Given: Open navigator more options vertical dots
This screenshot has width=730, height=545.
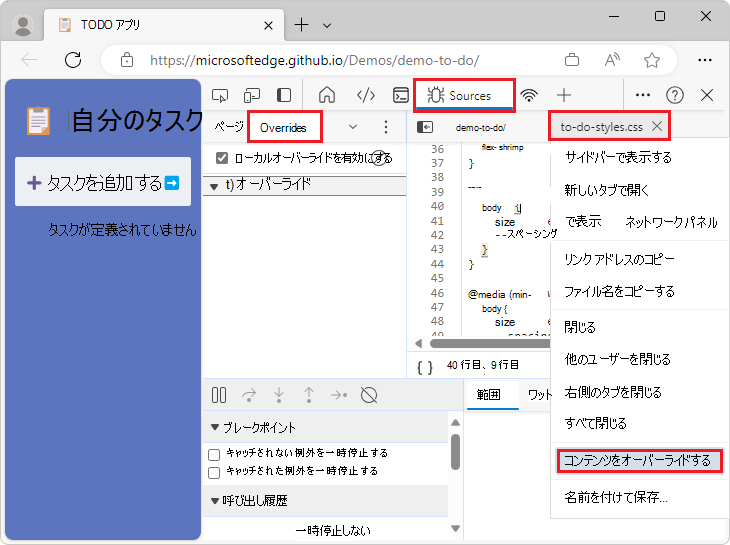Looking at the screenshot, I should point(385,127).
